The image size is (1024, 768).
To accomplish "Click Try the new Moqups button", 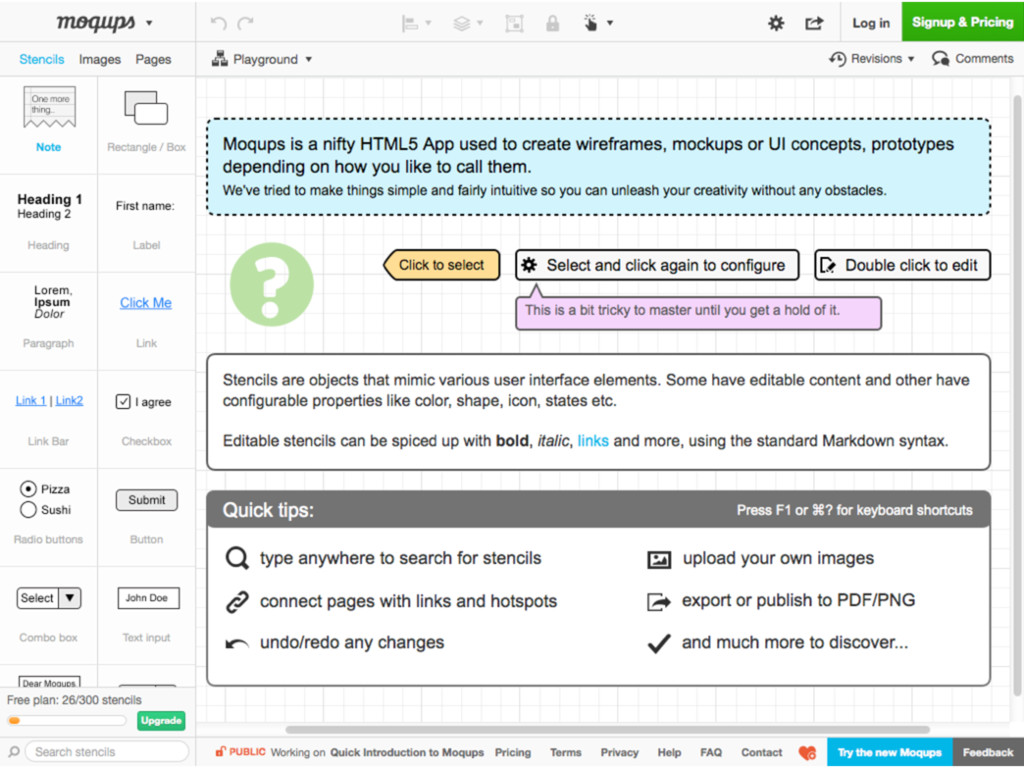I will click(889, 752).
